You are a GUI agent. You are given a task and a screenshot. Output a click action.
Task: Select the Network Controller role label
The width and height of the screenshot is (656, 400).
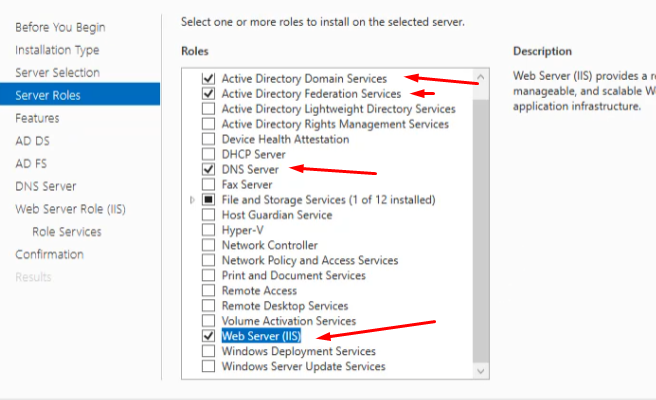(x=270, y=245)
